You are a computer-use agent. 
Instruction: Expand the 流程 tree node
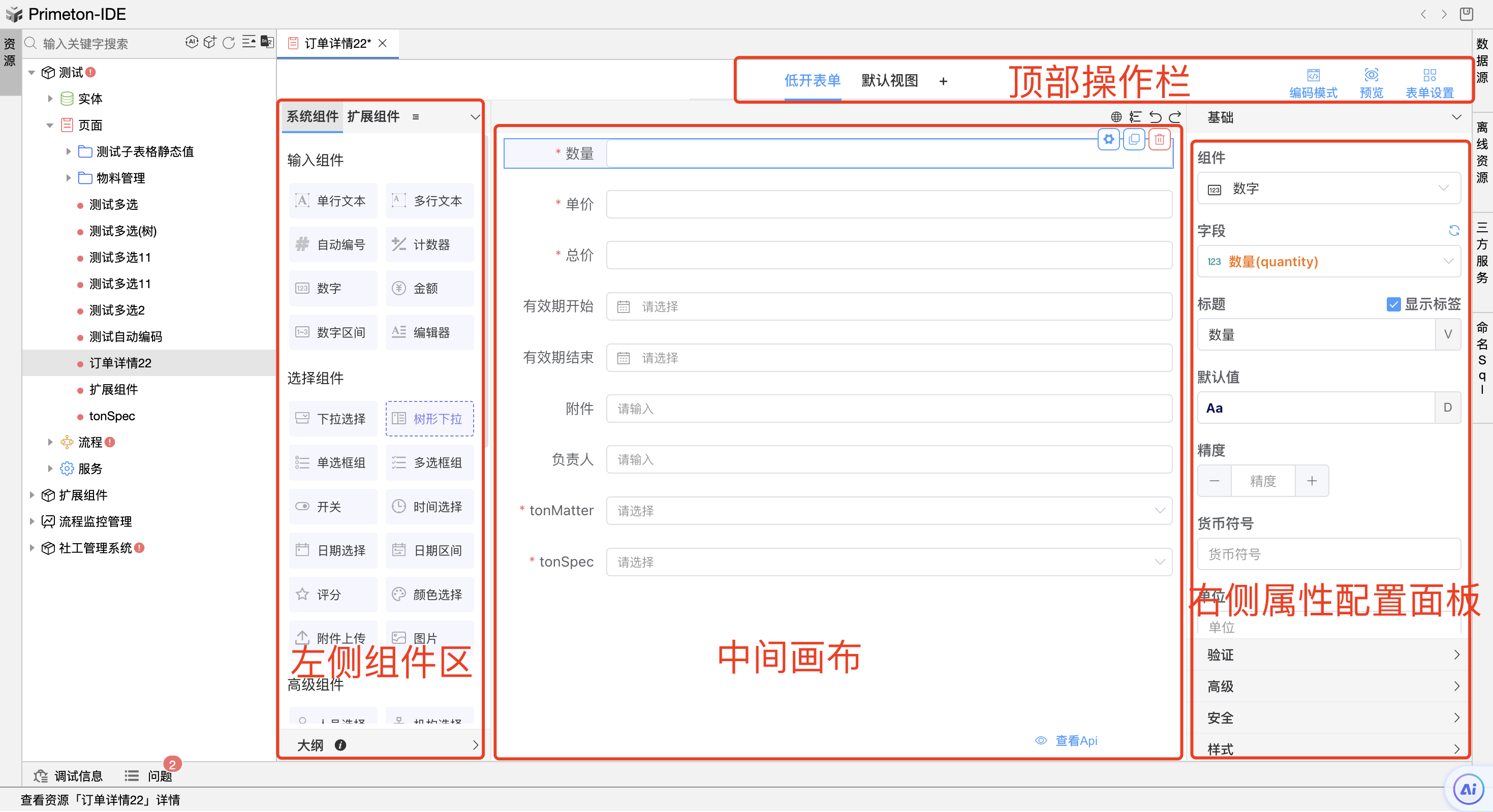[50, 442]
